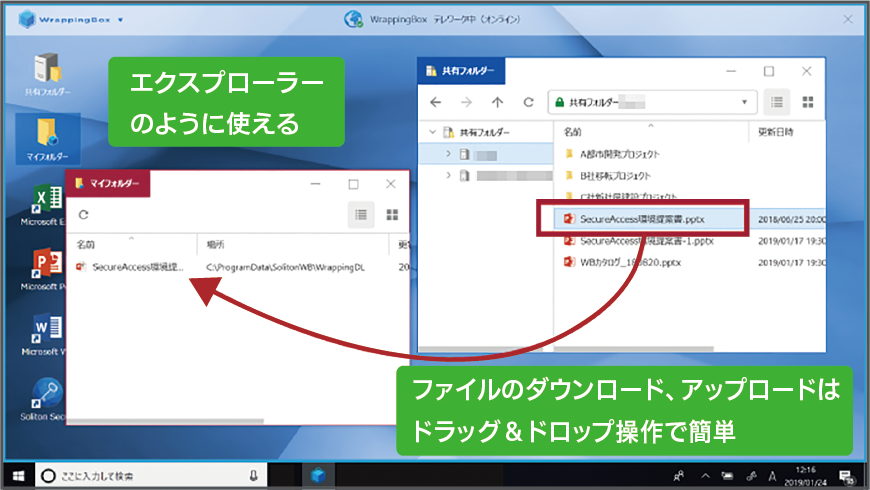
Task: Launch the Microsoft PowerPoint desktop shortcut
Action: coord(44,270)
